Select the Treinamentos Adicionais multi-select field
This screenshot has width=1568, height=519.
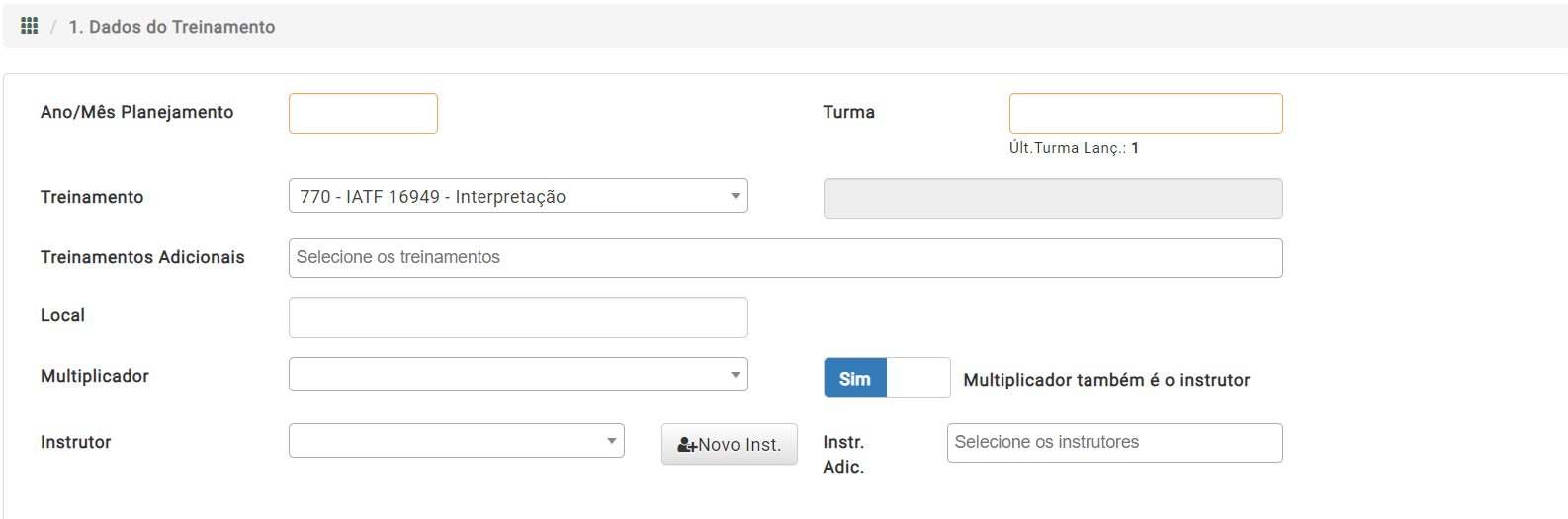(x=786, y=258)
